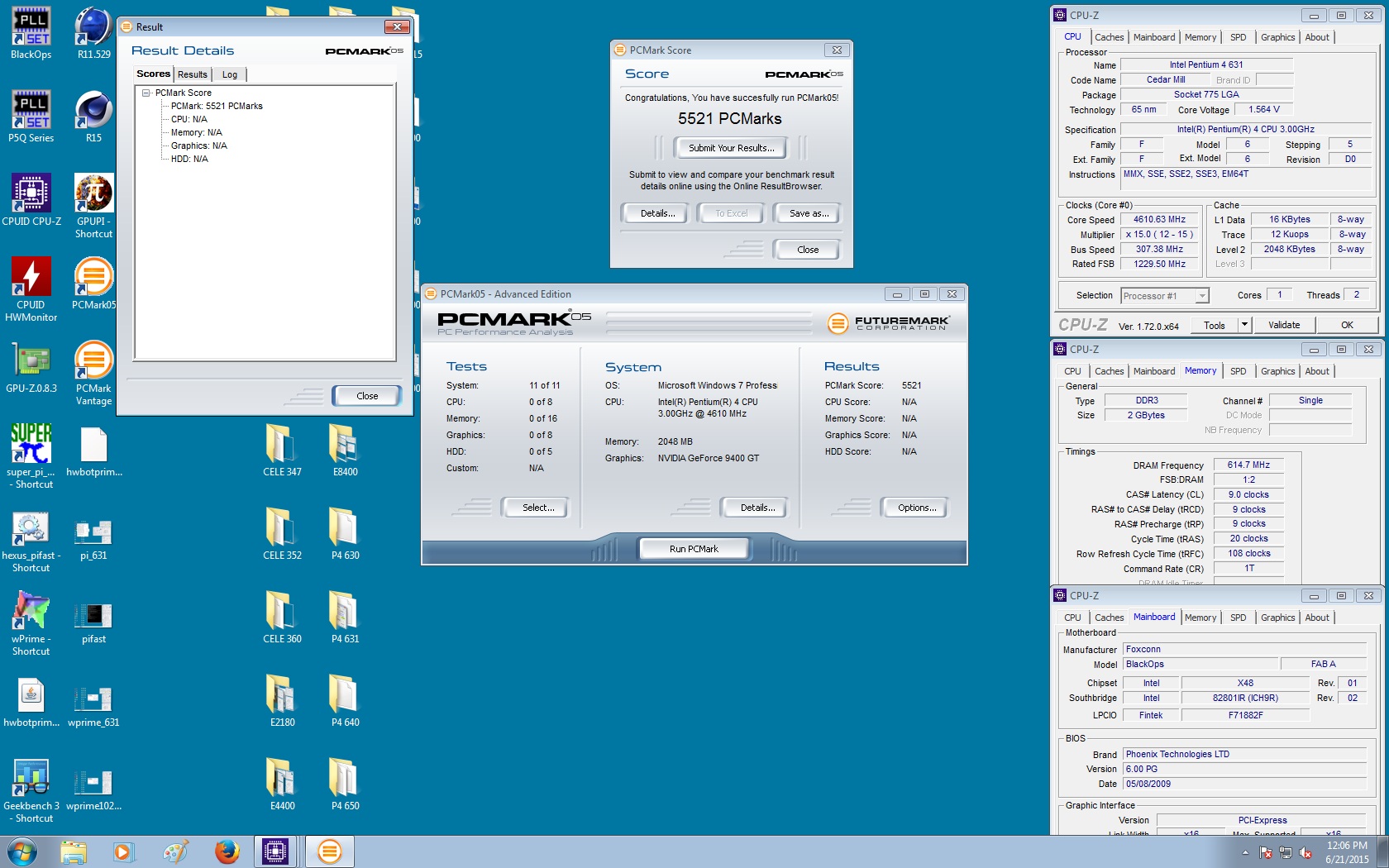Open the wPrime Shortcut desktop icon
The image size is (1389, 868).
coord(31,624)
